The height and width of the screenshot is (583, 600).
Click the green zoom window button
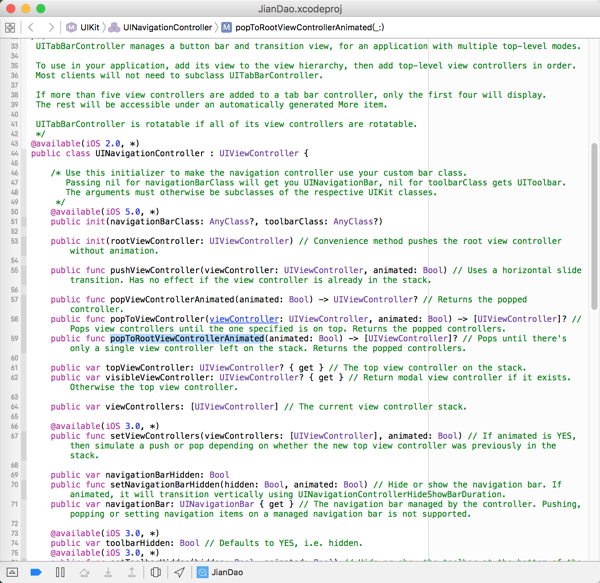tap(41, 8)
